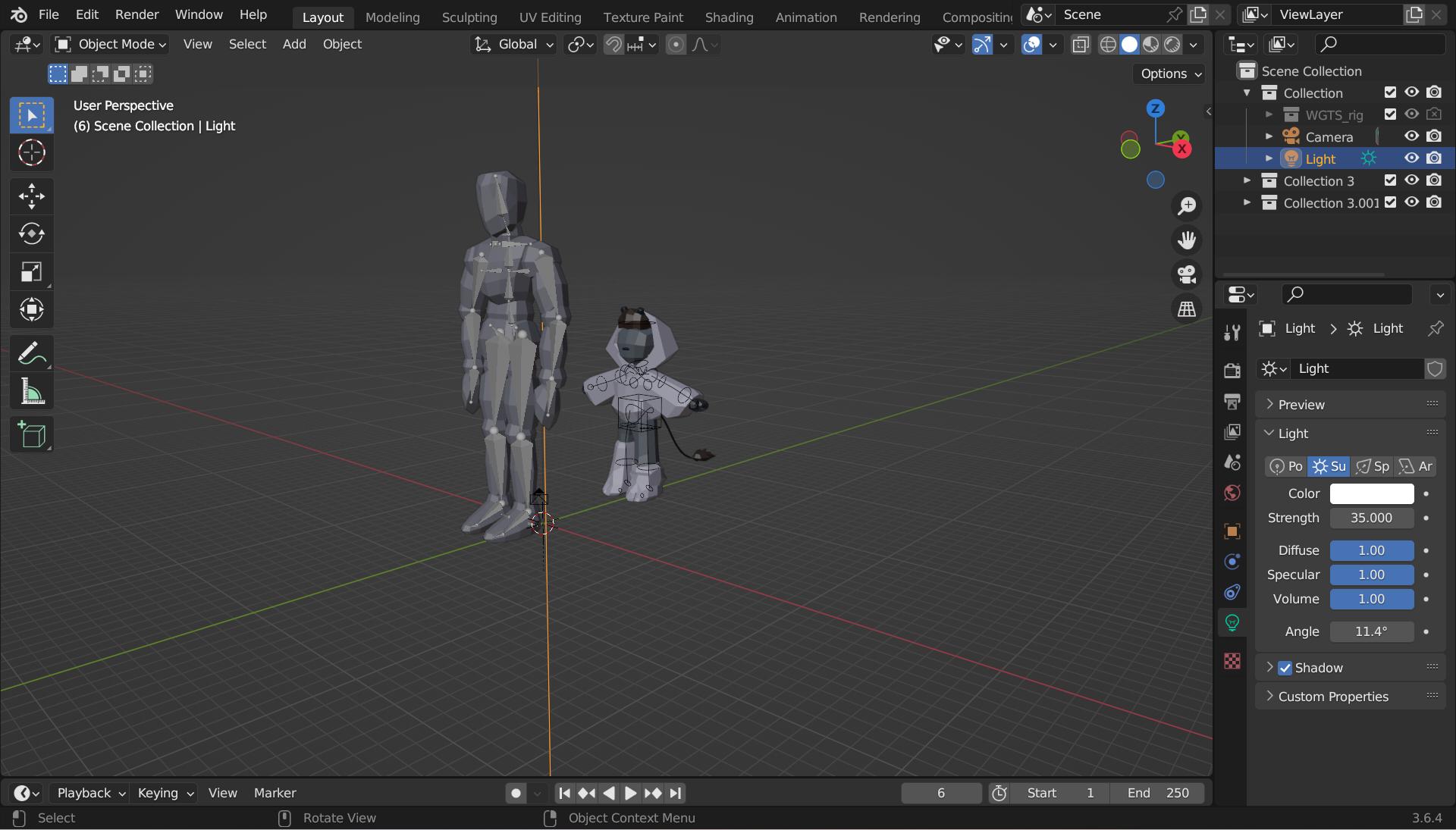Toggle auto keying record button
The width and height of the screenshot is (1456, 830).
click(x=516, y=793)
